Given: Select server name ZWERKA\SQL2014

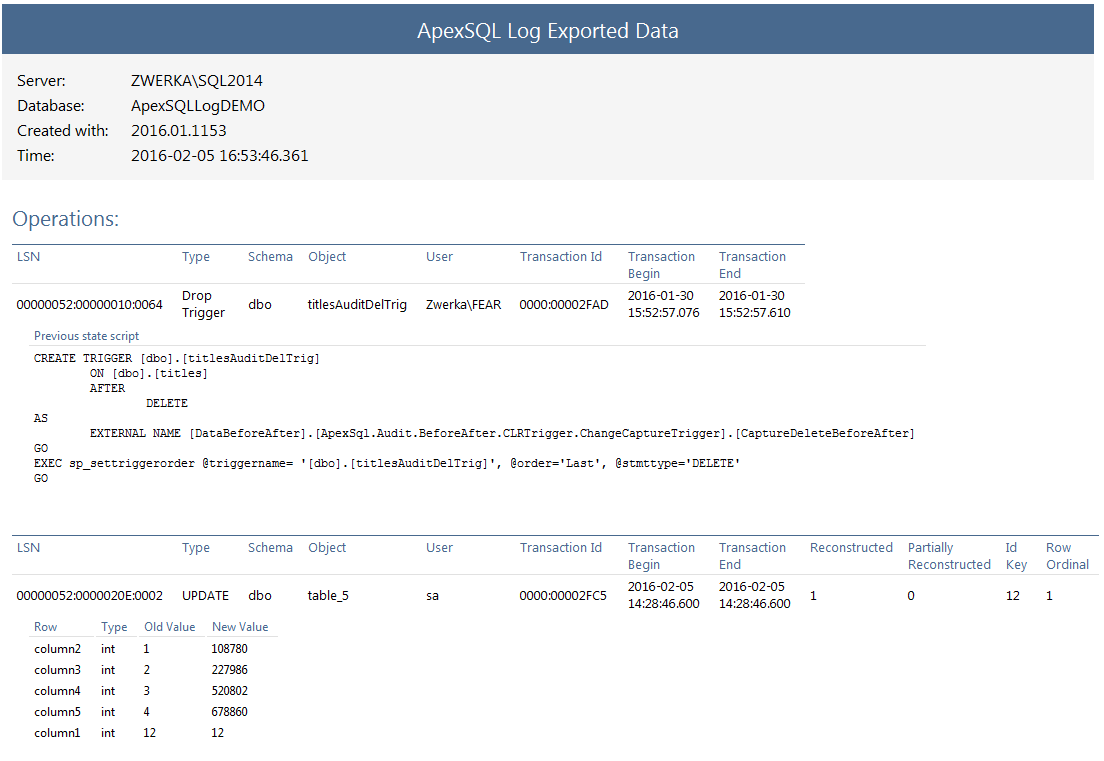Looking at the screenshot, I should 196,81.
